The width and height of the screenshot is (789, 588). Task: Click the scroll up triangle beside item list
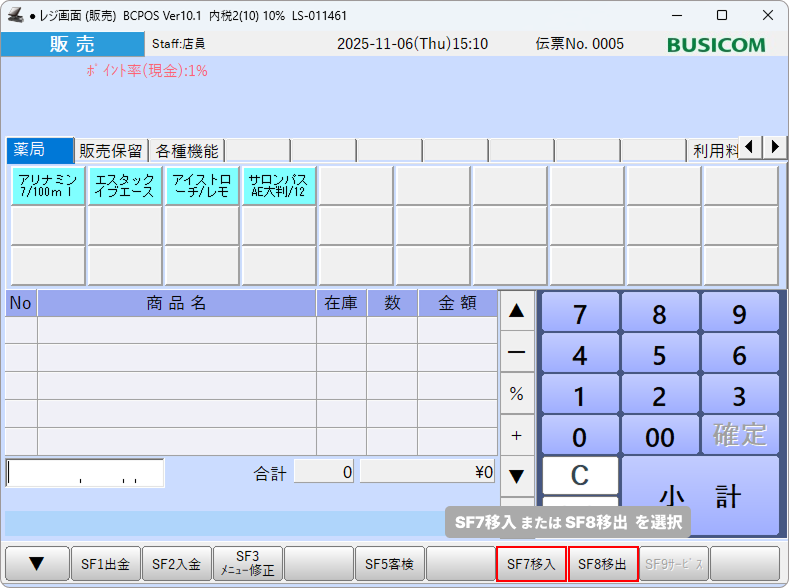click(516, 311)
